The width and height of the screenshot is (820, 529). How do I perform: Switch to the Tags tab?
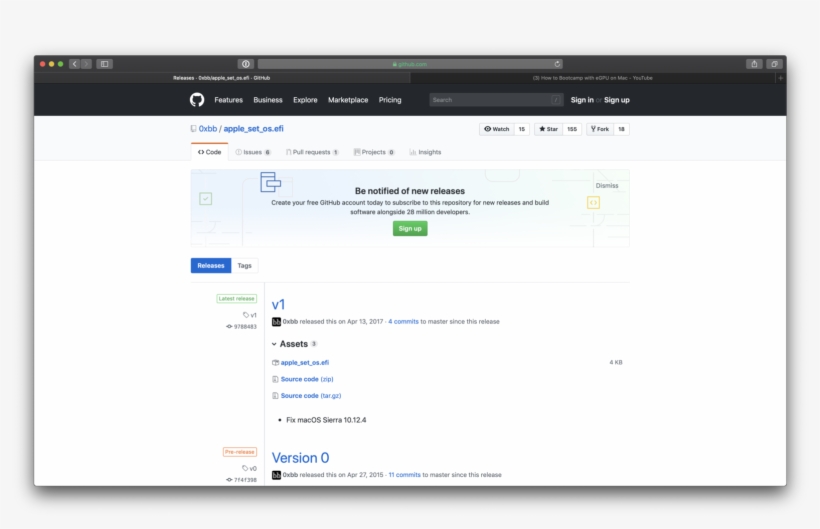pos(244,266)
